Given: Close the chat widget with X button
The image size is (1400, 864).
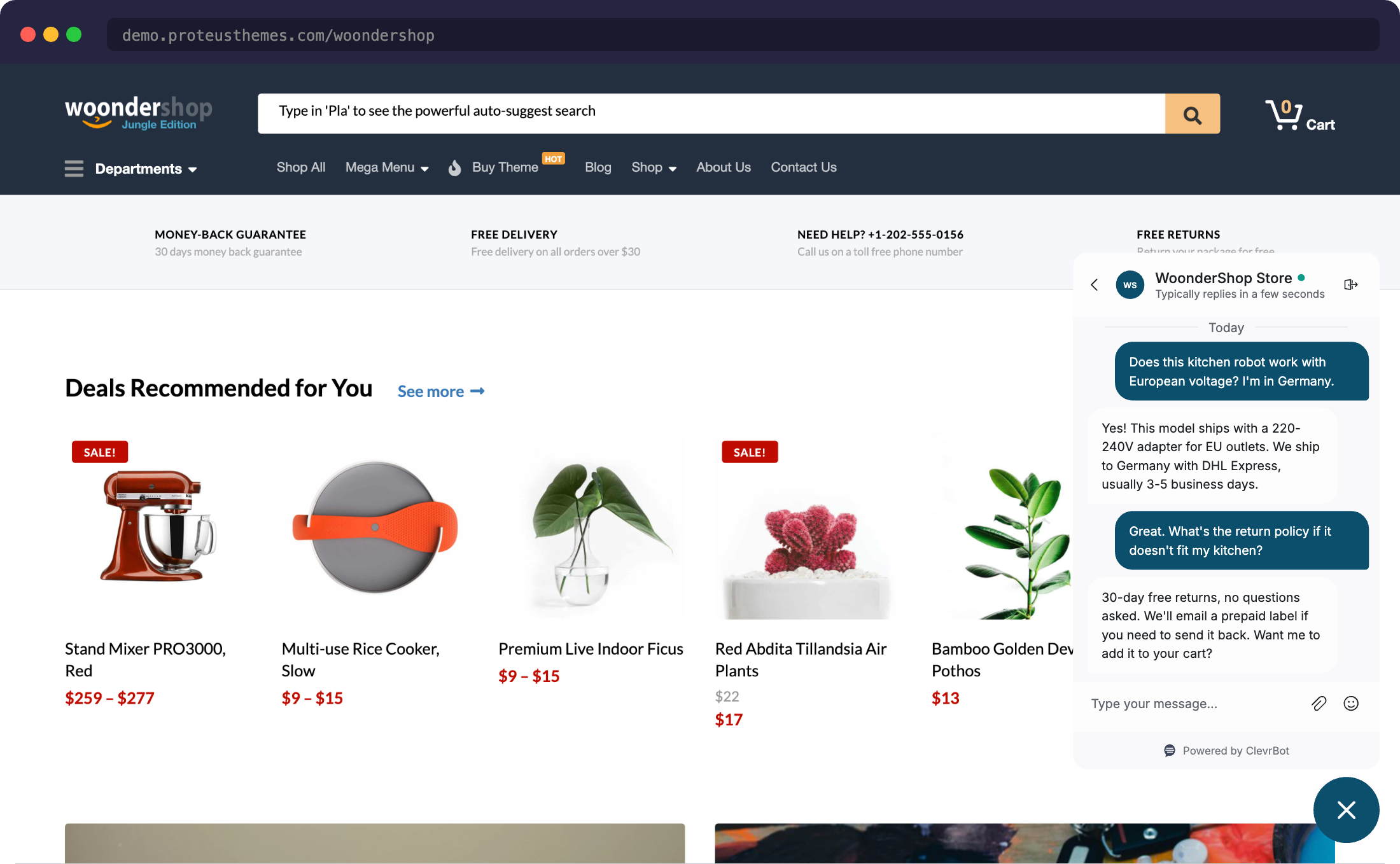Looking at the screenshot, I should [x=1346, y=809].
